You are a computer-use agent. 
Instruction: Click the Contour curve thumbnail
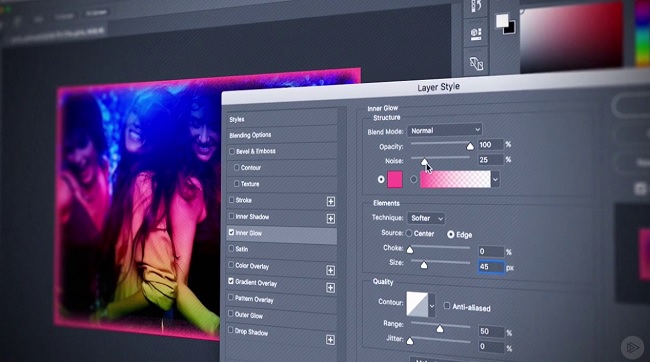click(417, 304)
